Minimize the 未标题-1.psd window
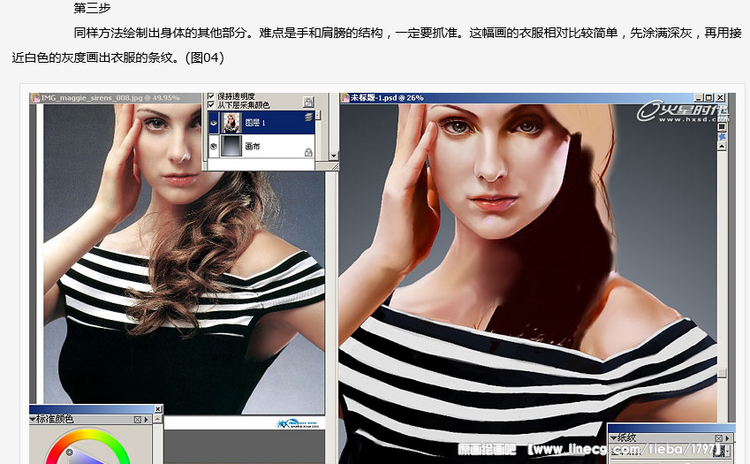Image resolution: width=750 pixels, height=464 pixels. pyautogui.click(x=699, y=98)
